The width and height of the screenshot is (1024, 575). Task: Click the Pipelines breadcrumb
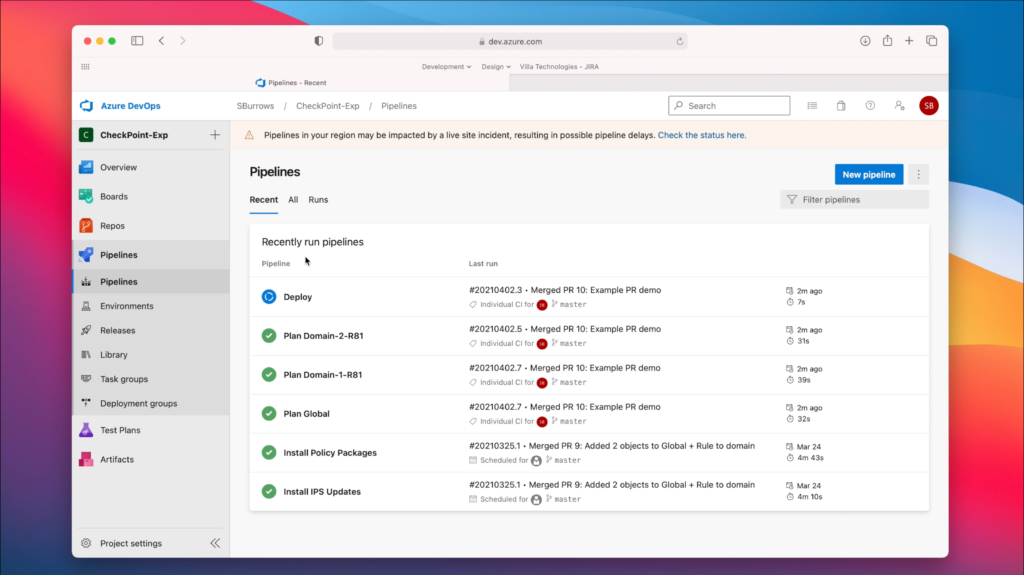(x=398, y=106)
